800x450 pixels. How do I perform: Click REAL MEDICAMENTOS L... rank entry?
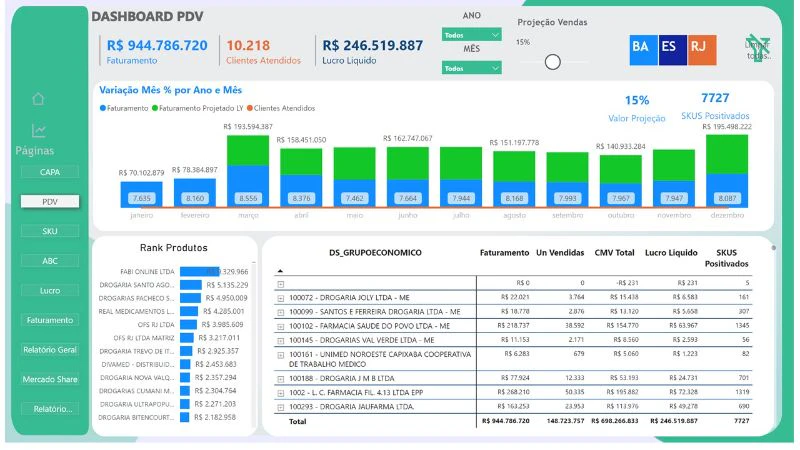tap(136, 311)
